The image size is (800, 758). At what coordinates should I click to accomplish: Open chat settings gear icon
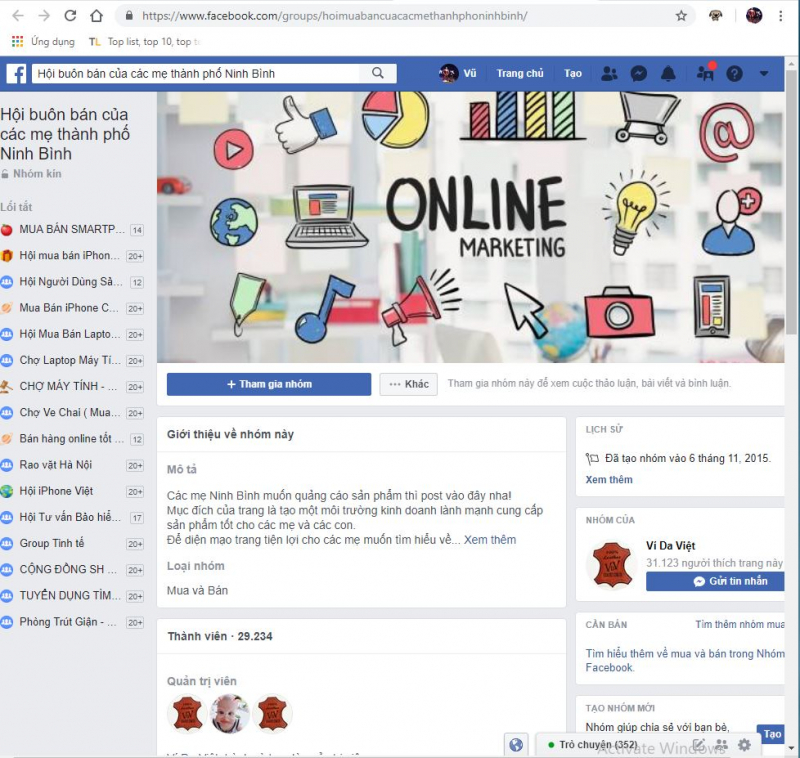[744, 745]
